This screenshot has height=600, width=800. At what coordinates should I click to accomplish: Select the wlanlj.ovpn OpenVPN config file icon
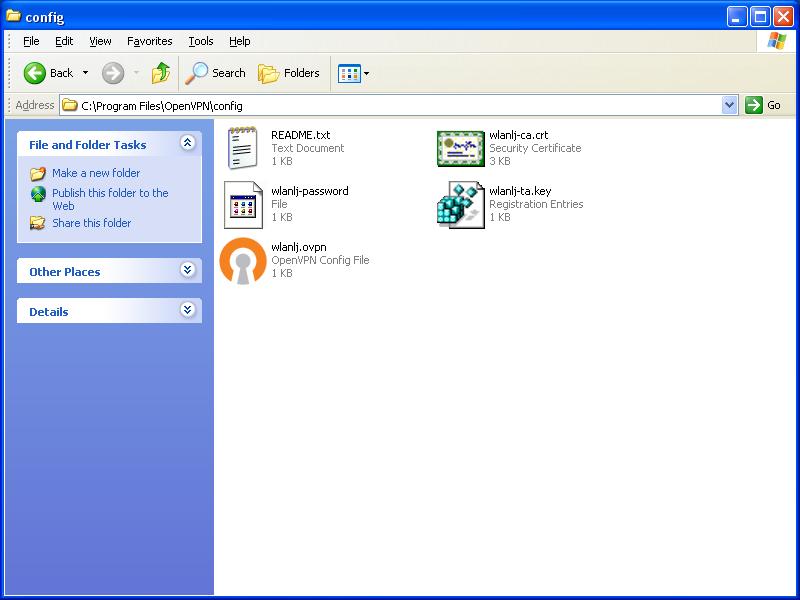coord(243,261)
